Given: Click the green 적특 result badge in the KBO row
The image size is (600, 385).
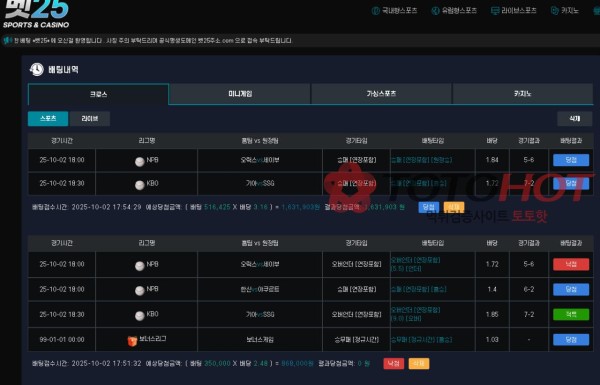Looking at the screenshot, I should [x=571, y=315].
